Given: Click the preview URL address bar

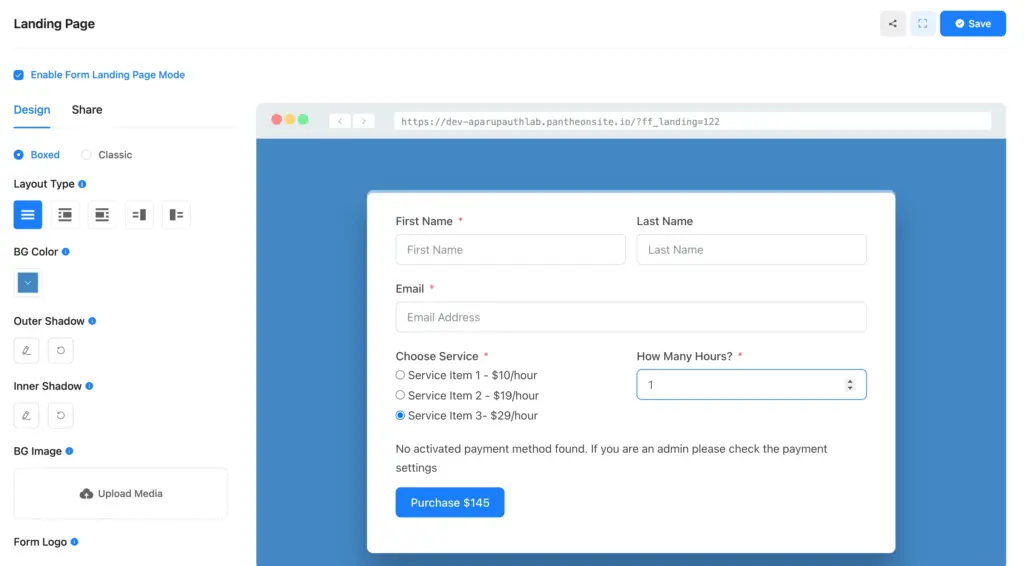Looking at the screenshot, I should pyautogui.click(x=692, y=121).
